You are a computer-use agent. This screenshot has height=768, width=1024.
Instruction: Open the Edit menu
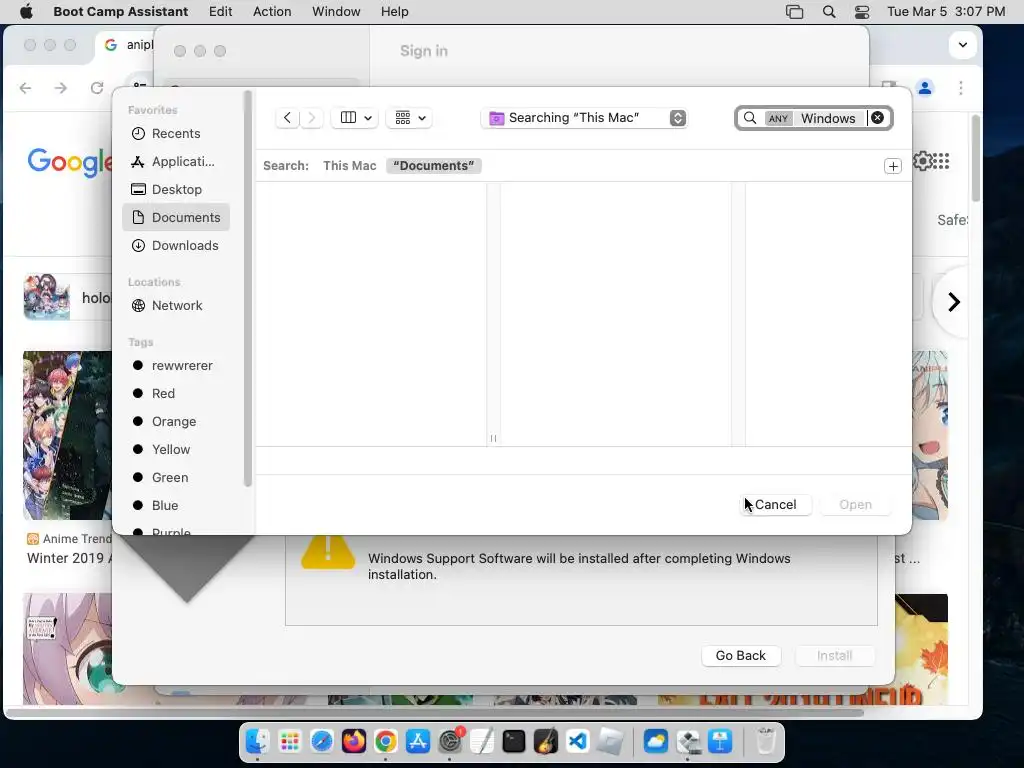click(x=221, y=12)
